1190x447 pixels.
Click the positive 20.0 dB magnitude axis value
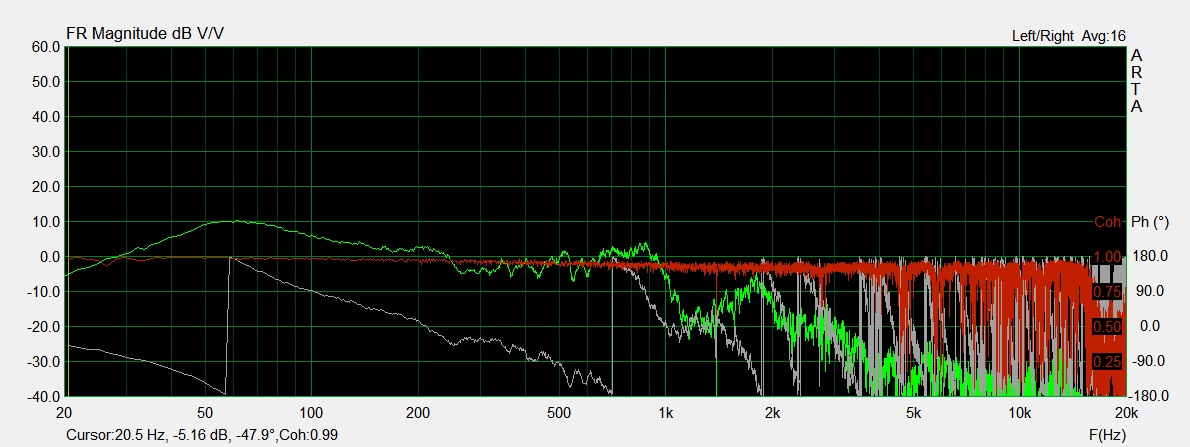pyautogui.click(x=46, y=187)
